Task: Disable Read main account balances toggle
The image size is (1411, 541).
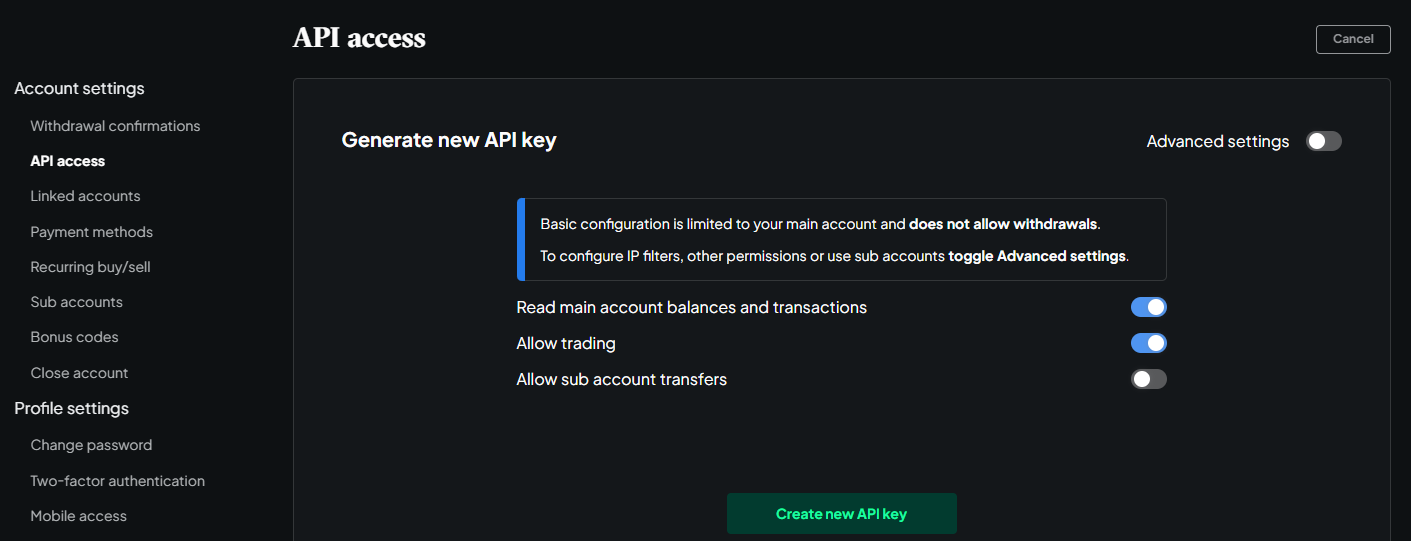Action: point(1148,307)
